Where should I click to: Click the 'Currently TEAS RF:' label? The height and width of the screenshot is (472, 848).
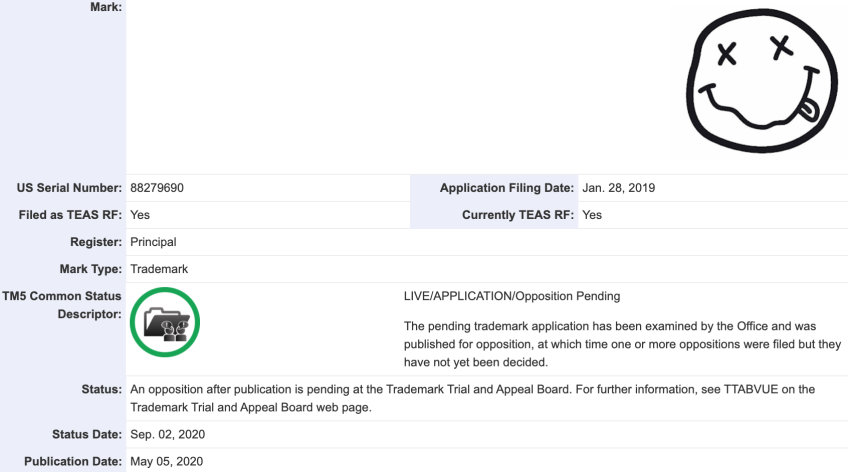pyautogui.click(x=518, y=215)
